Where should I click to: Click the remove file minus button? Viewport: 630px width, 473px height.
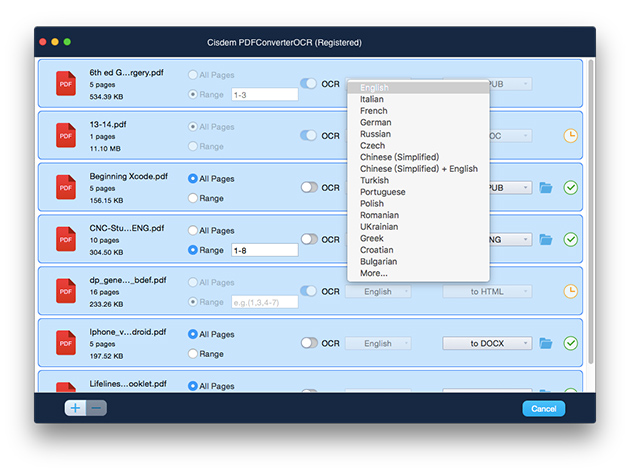(96, 408)
